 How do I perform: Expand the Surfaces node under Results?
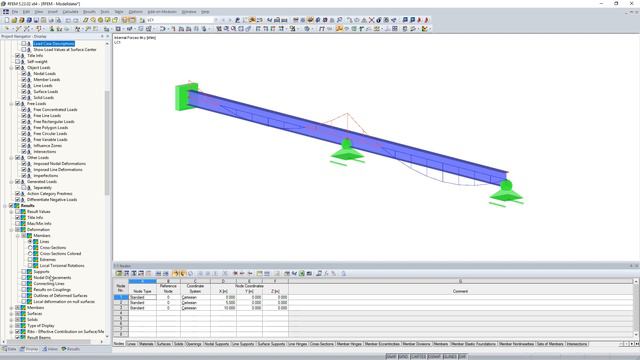tap(11, 314)
